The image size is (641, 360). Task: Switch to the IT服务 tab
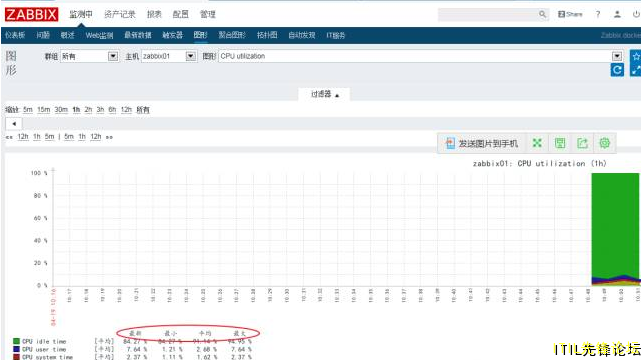(x=336, y=35)
